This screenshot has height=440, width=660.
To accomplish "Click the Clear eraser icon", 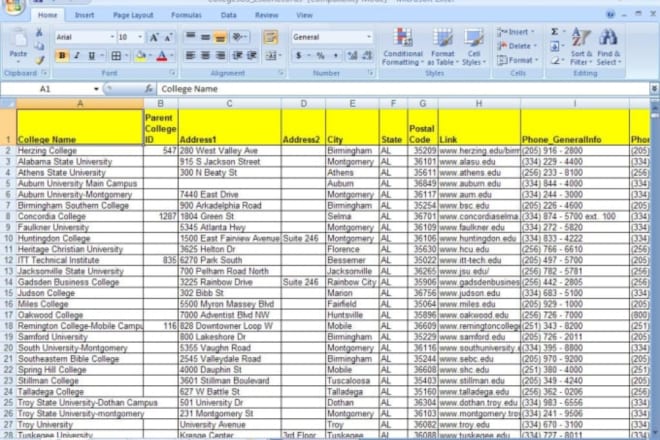I will coord(555,60).
